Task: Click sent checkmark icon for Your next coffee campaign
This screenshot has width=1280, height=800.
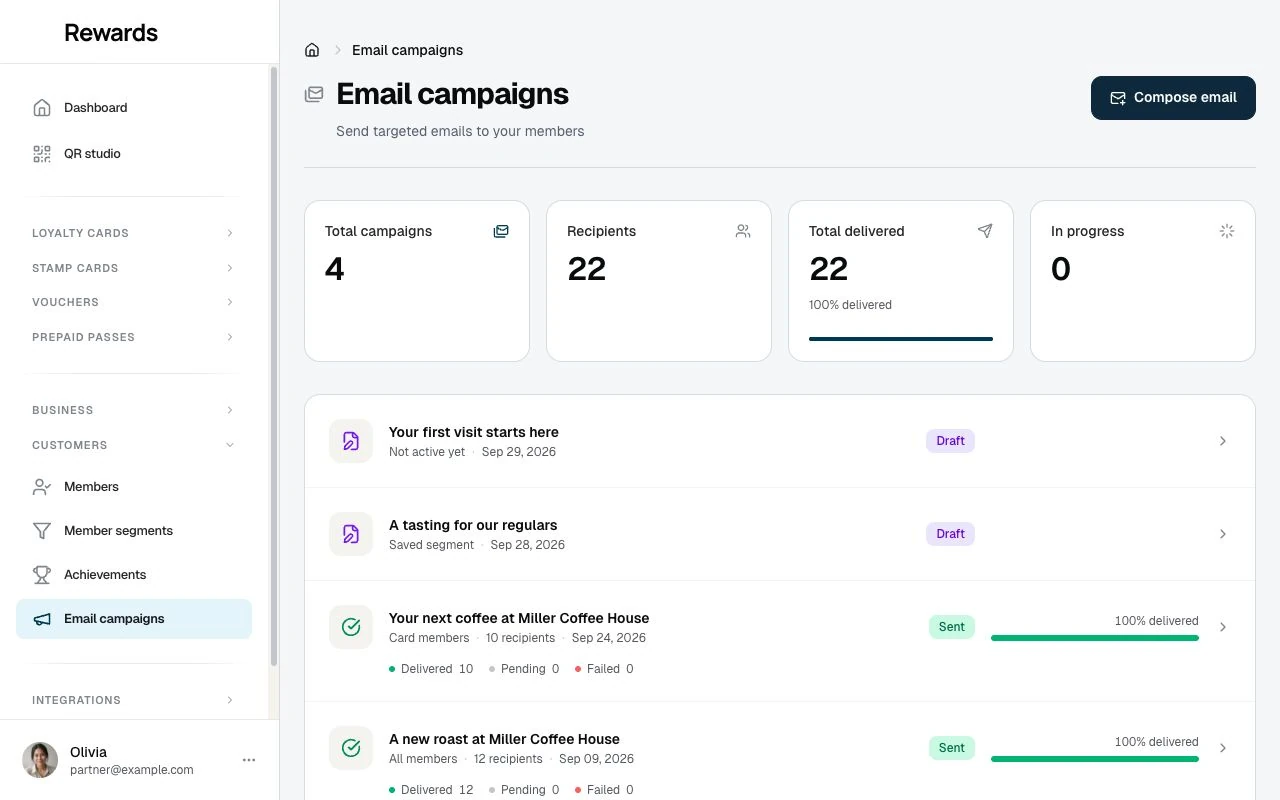Action: 351,627
